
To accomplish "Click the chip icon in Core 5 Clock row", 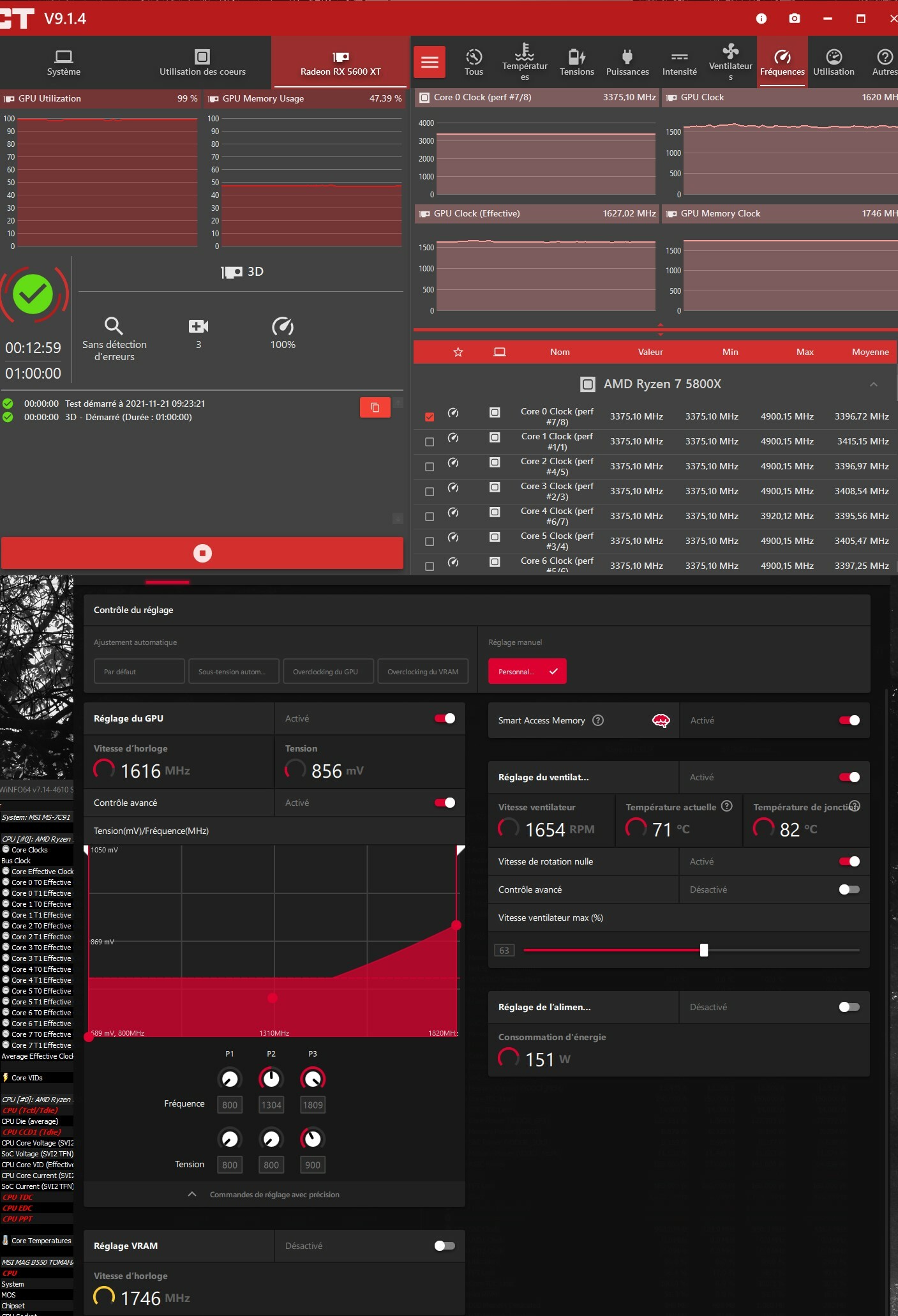I will (495, 537).
